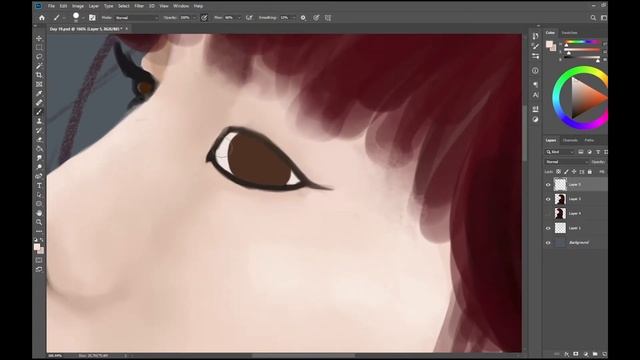640x360 pixels.
Task: Switch to the Channels tab
Action: point(570,140)
